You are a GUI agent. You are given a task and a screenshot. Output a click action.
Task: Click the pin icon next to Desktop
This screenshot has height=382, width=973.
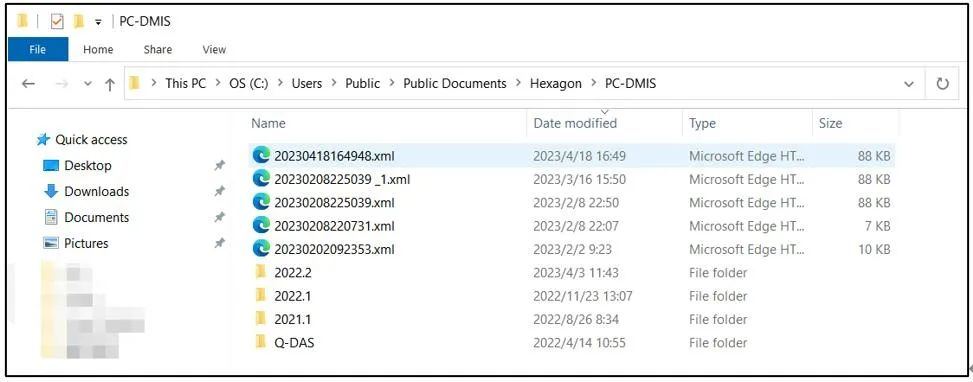click(219, 166)
